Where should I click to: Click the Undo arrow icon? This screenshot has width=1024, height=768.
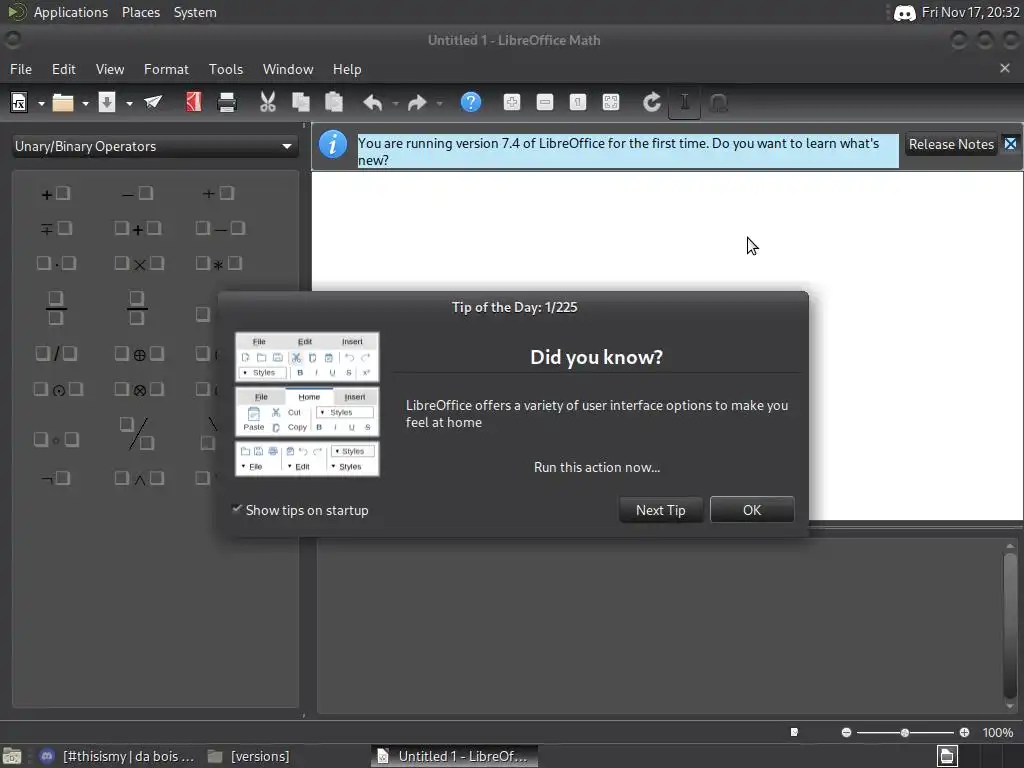tap(373, 103)
